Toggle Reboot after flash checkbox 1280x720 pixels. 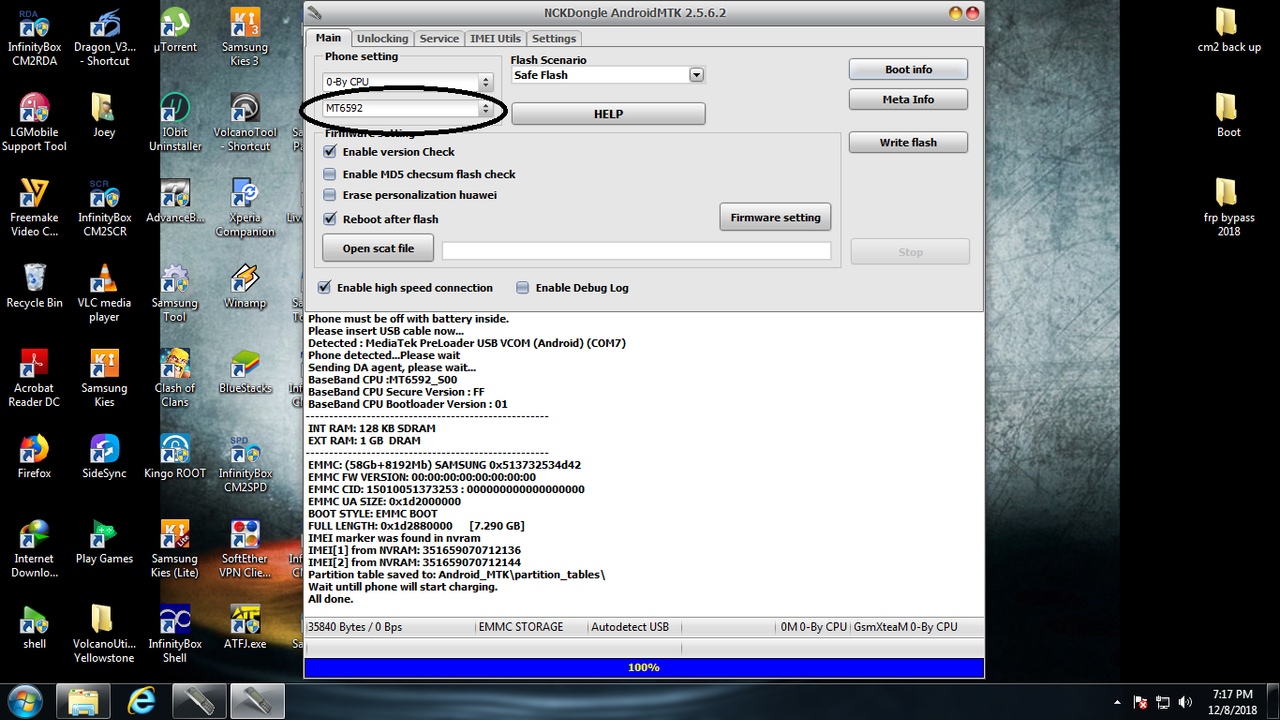point(330,219)
